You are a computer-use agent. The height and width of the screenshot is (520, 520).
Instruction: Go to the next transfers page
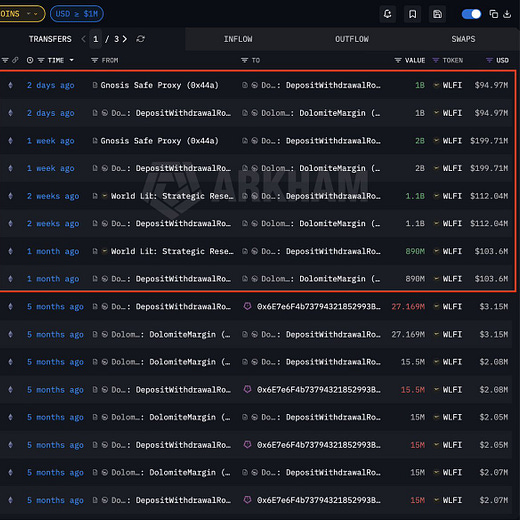tap(125, 39)
